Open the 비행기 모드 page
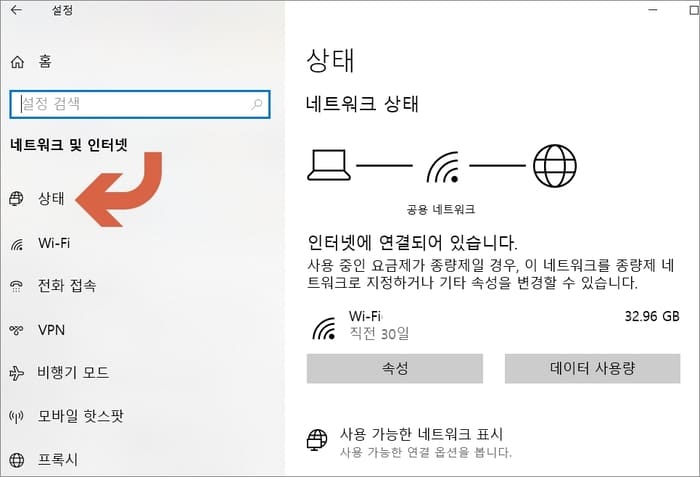The image size is (700, 477). pyautogui.click(x=73, y=372)
